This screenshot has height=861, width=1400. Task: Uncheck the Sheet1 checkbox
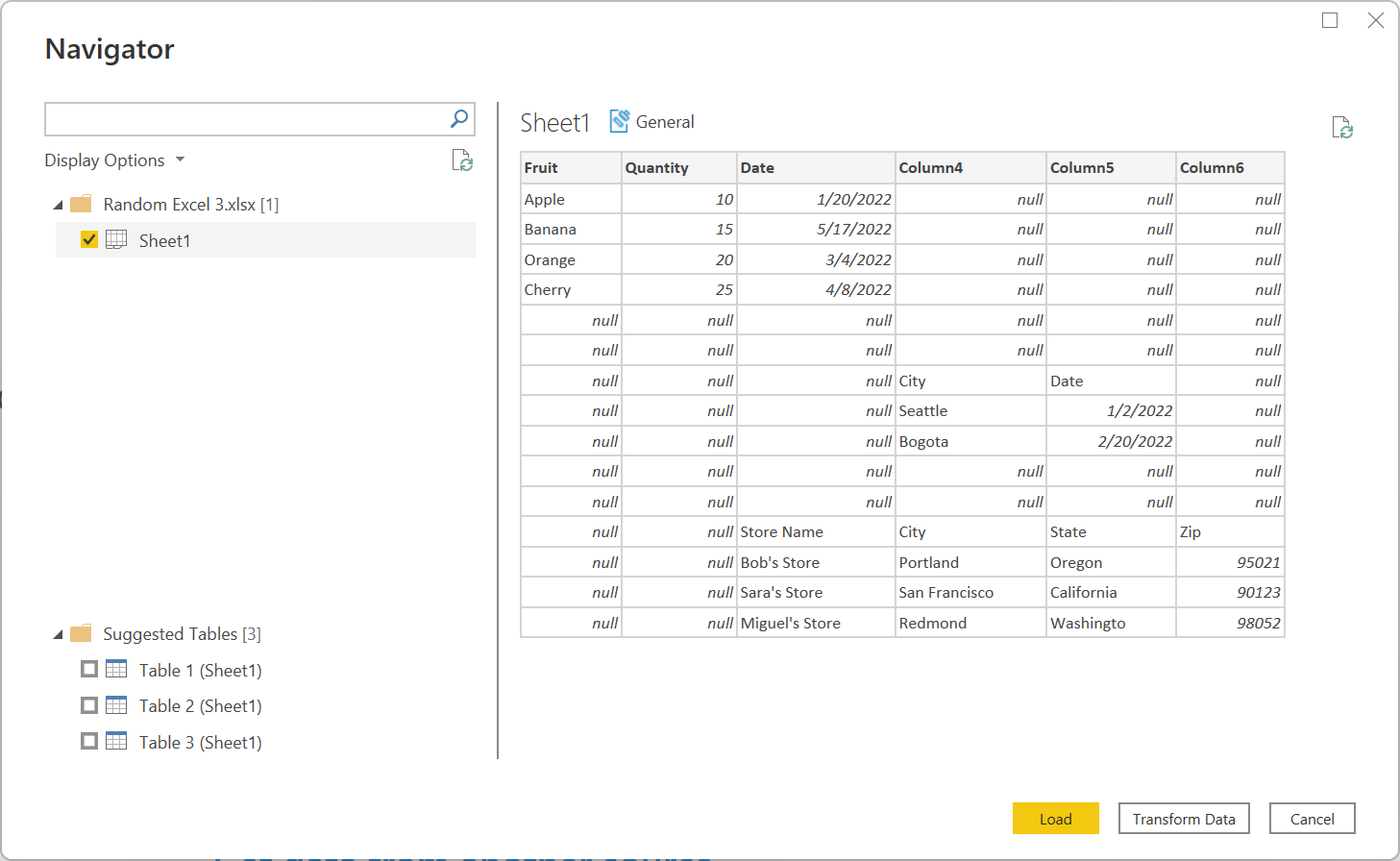coord(89,240)
